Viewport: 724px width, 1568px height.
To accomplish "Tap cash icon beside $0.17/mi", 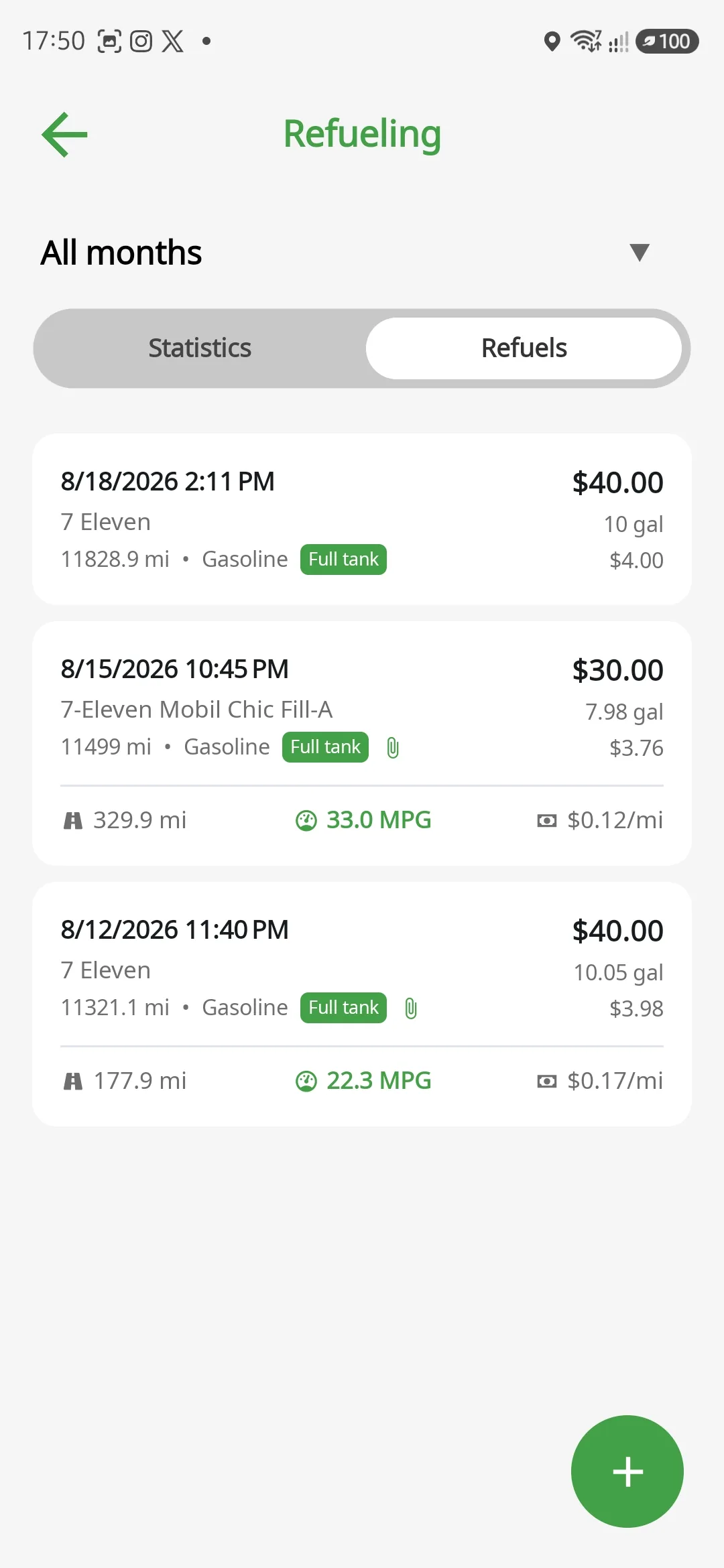I will pos(547,1081).
